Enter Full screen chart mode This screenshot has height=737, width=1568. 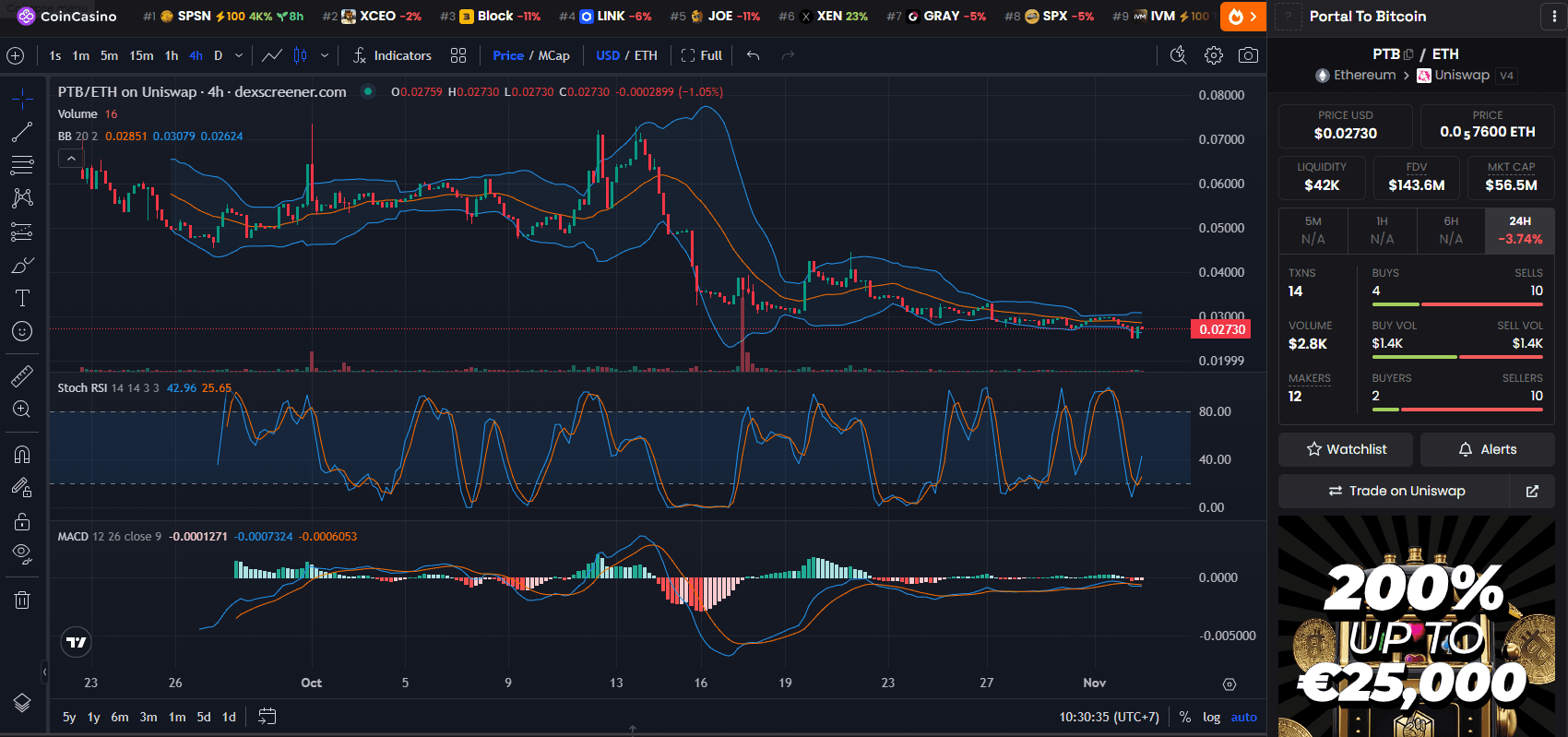point(702,55)
